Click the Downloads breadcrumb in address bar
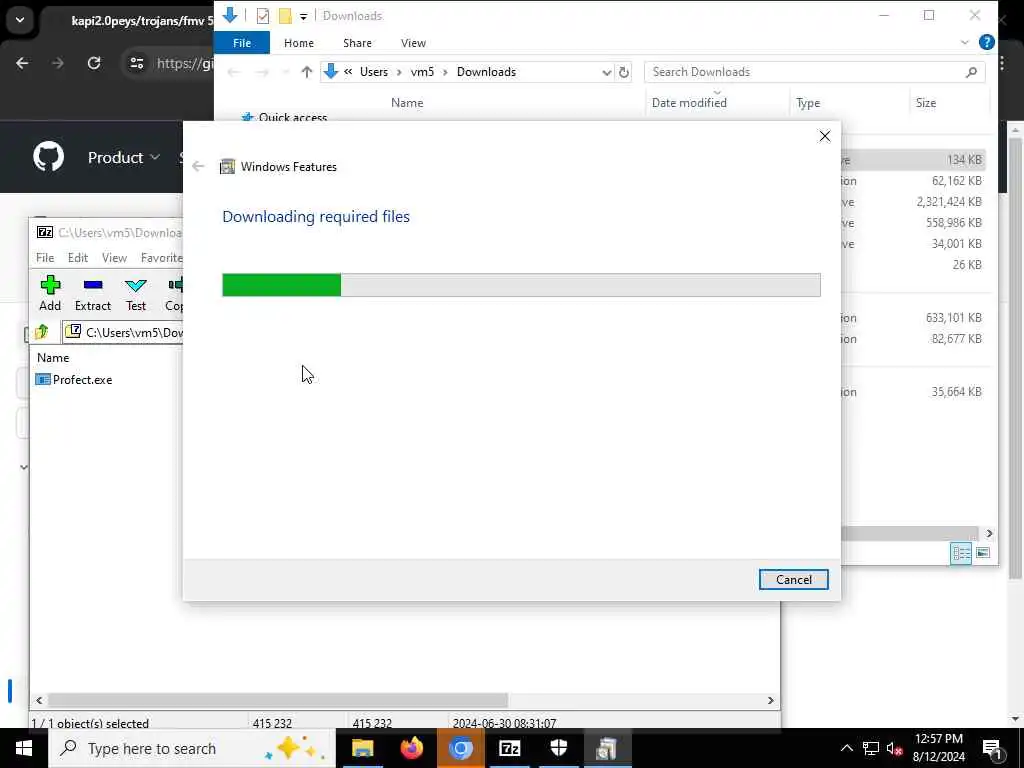 click(486, 72)
